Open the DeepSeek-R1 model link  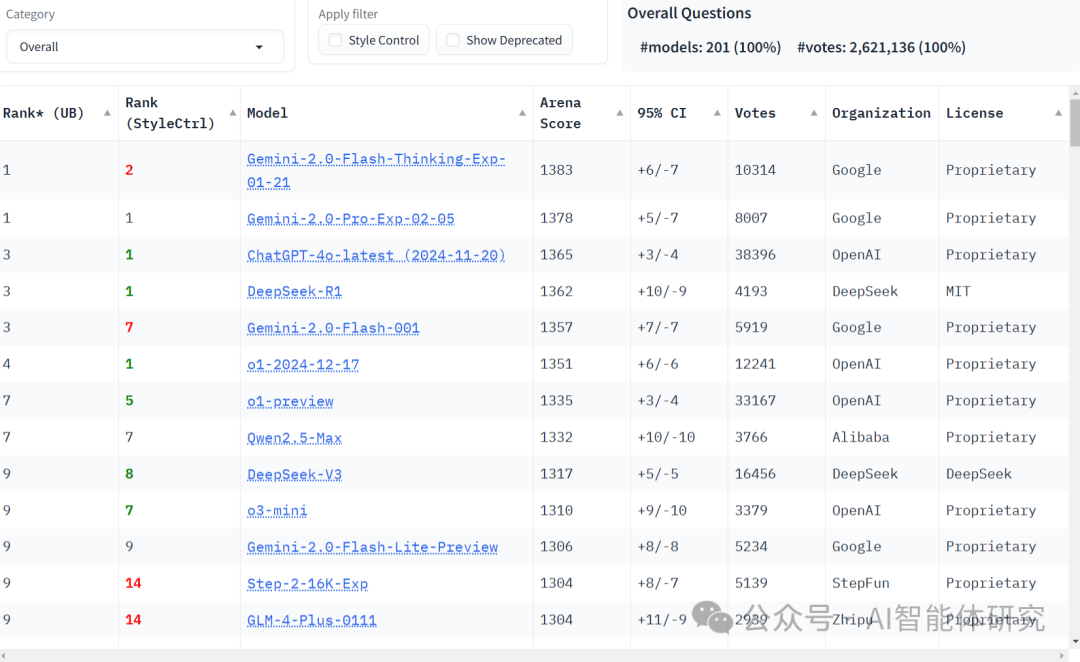tap(294, 291)
